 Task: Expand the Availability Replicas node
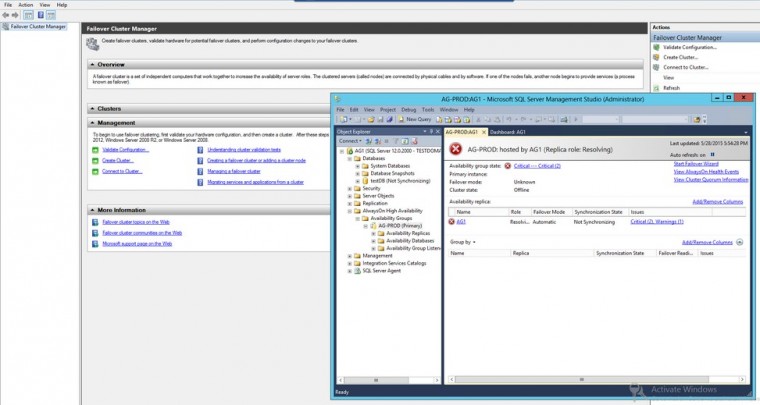pyautogui.click(x=373, y=234)
